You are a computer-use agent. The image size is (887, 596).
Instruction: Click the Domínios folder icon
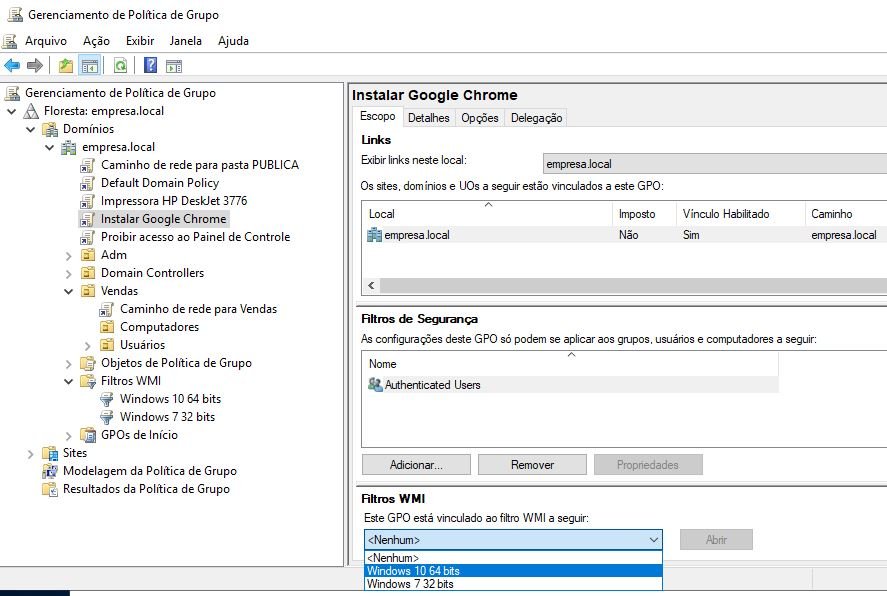(x=50, y=129)
